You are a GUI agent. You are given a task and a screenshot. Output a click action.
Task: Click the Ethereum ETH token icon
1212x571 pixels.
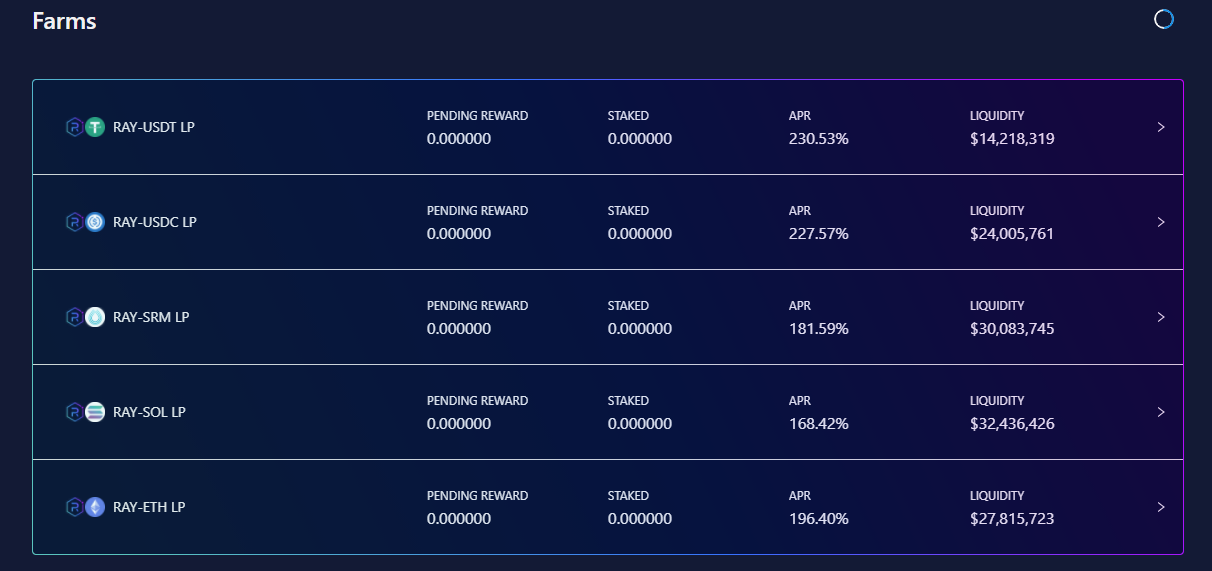tap(95, 507)
